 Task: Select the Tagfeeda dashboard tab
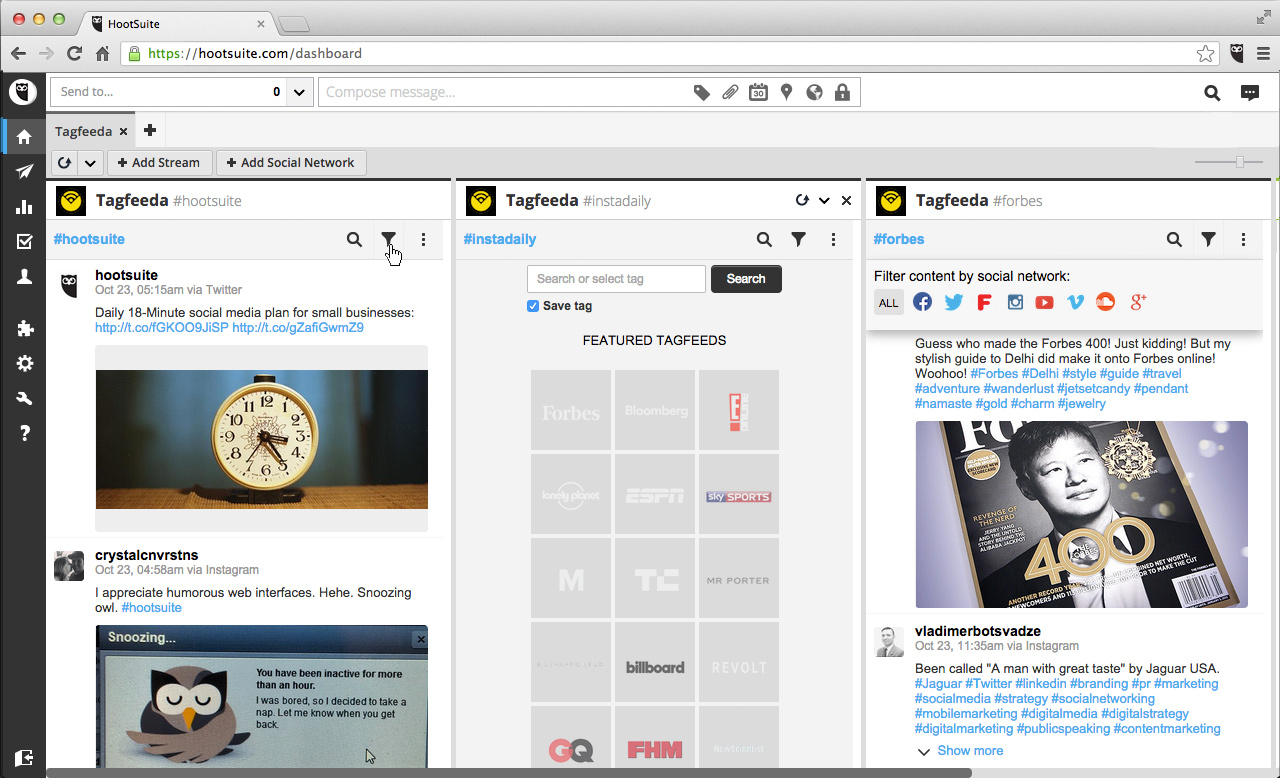coord(83,131)
